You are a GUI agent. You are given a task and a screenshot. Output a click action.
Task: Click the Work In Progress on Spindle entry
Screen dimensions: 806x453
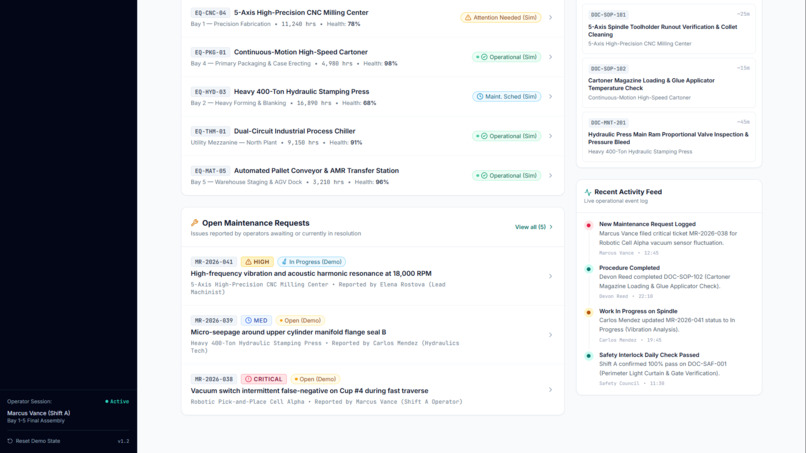[x=669, y=325]
